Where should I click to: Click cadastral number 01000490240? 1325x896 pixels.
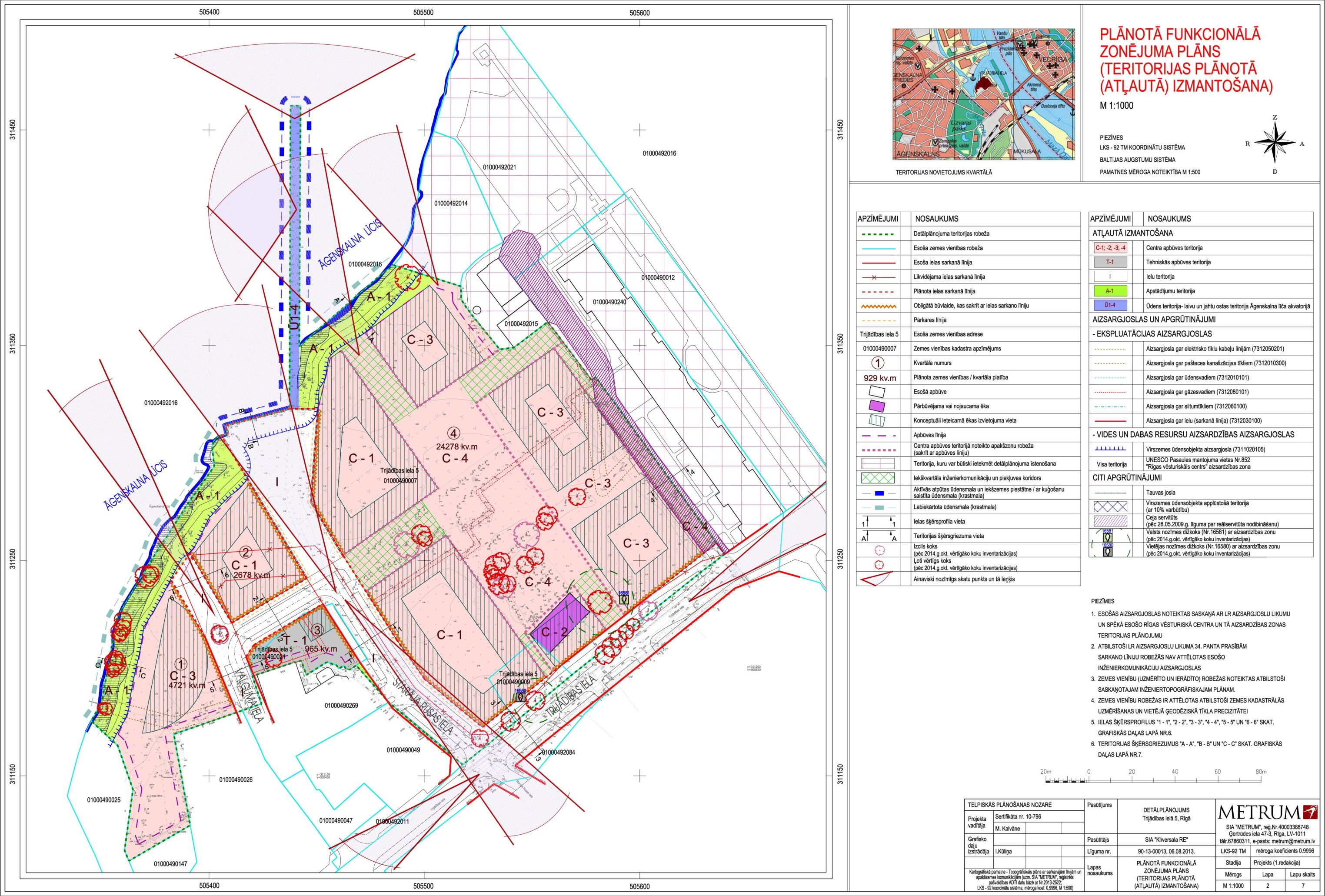609,302
